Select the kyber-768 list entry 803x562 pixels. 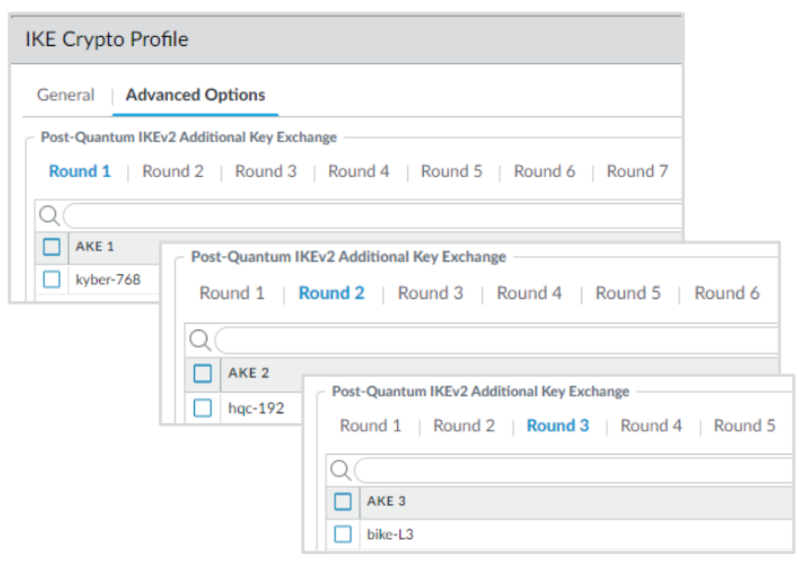coord(108,279)
